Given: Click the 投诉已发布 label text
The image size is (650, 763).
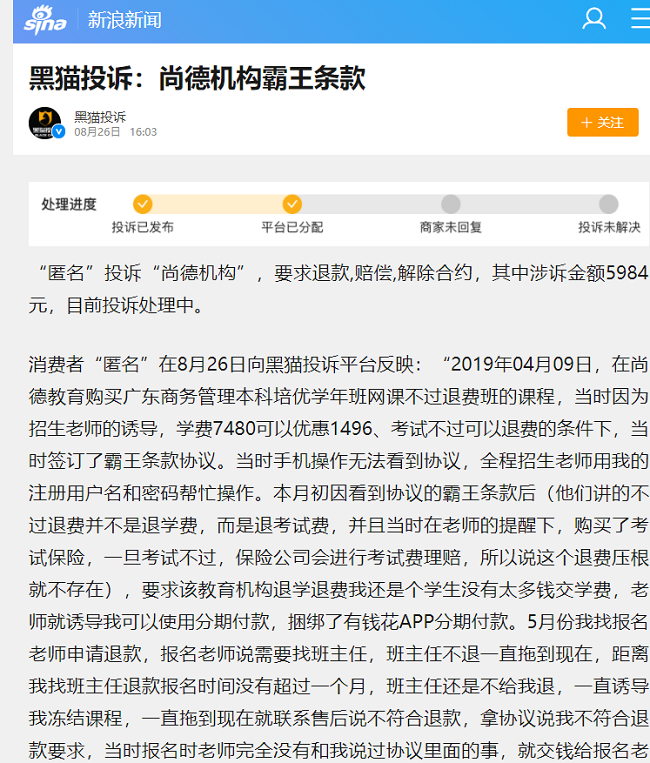Looking at the screenshot, I should [143, 227].
